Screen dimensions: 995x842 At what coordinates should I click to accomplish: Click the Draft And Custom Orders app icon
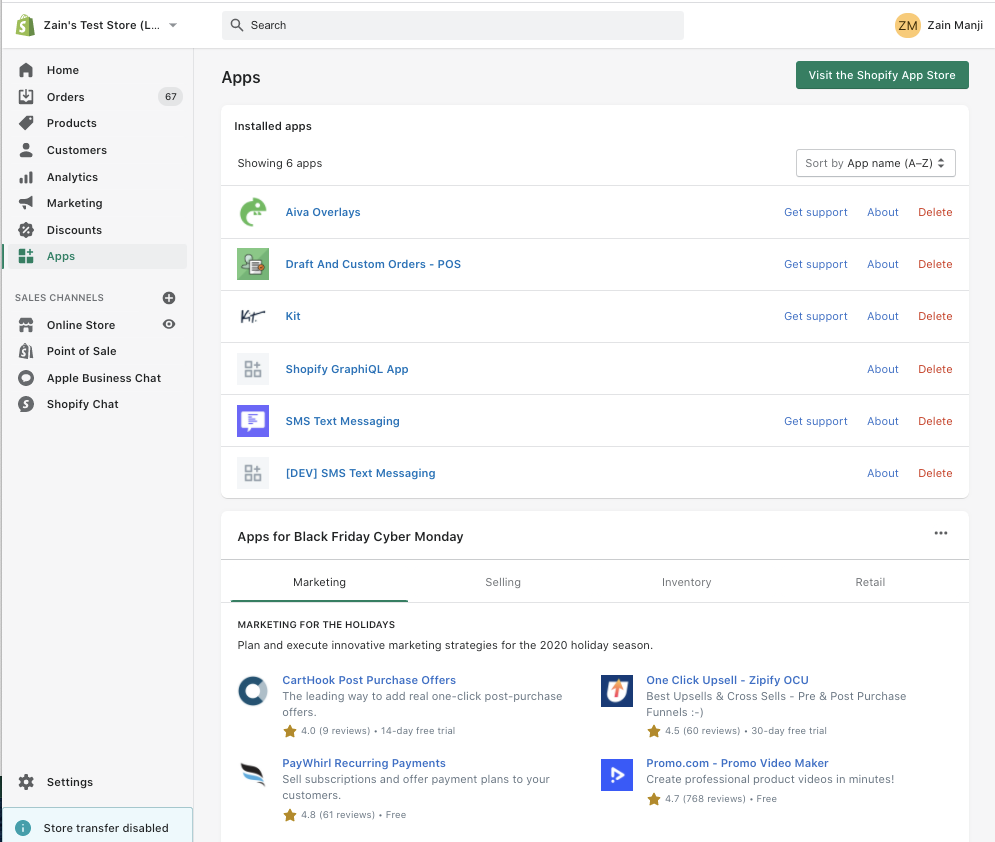(253, 264)
